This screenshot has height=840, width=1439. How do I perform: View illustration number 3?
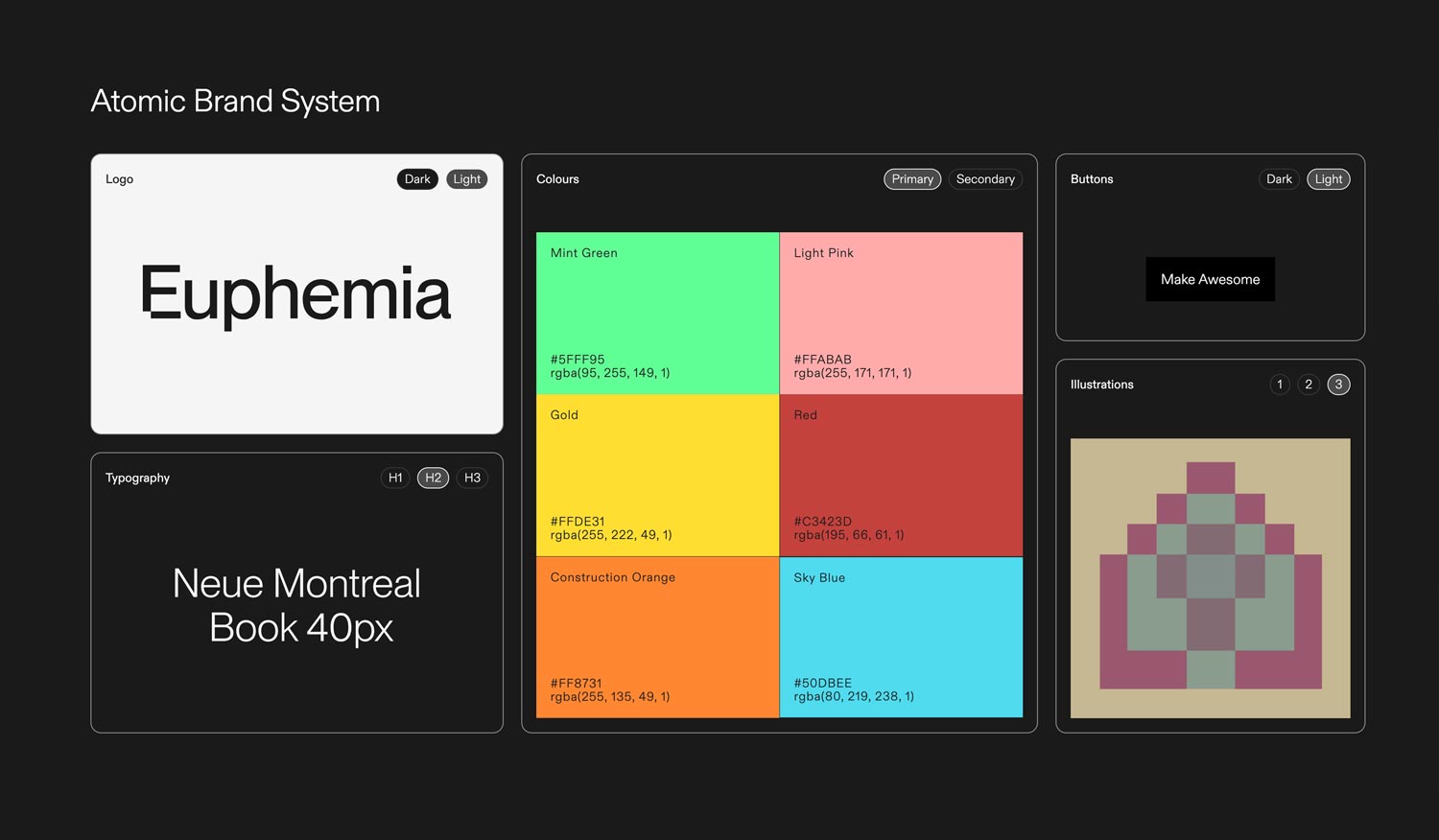click(1338, 385)
